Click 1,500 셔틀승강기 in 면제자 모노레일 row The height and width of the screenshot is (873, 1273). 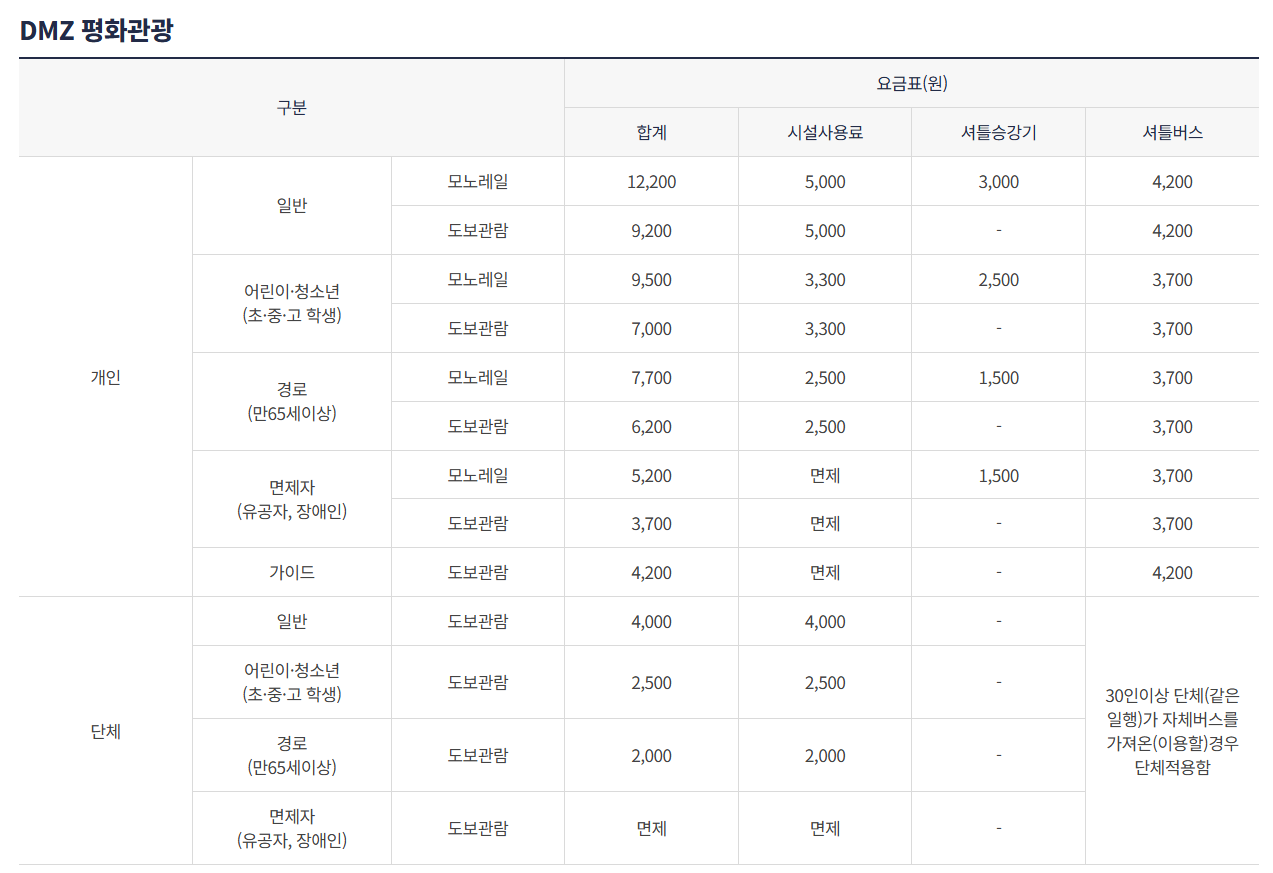(x=998, y=476)
